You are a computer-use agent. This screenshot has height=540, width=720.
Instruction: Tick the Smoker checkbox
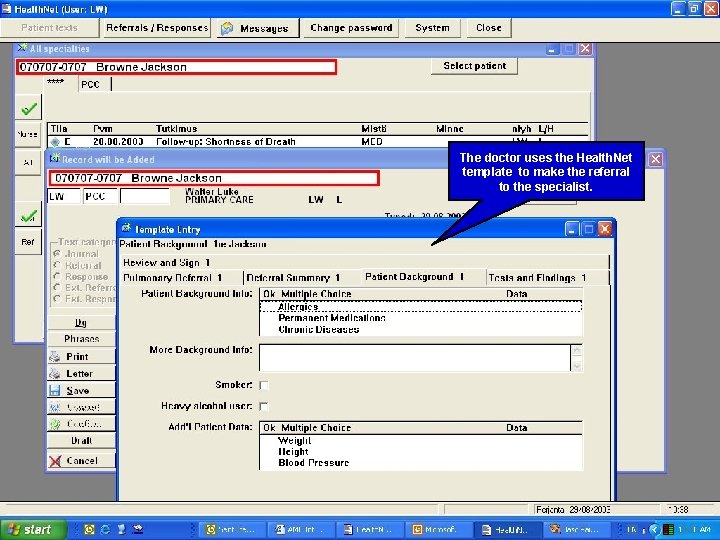pos(264,385)
